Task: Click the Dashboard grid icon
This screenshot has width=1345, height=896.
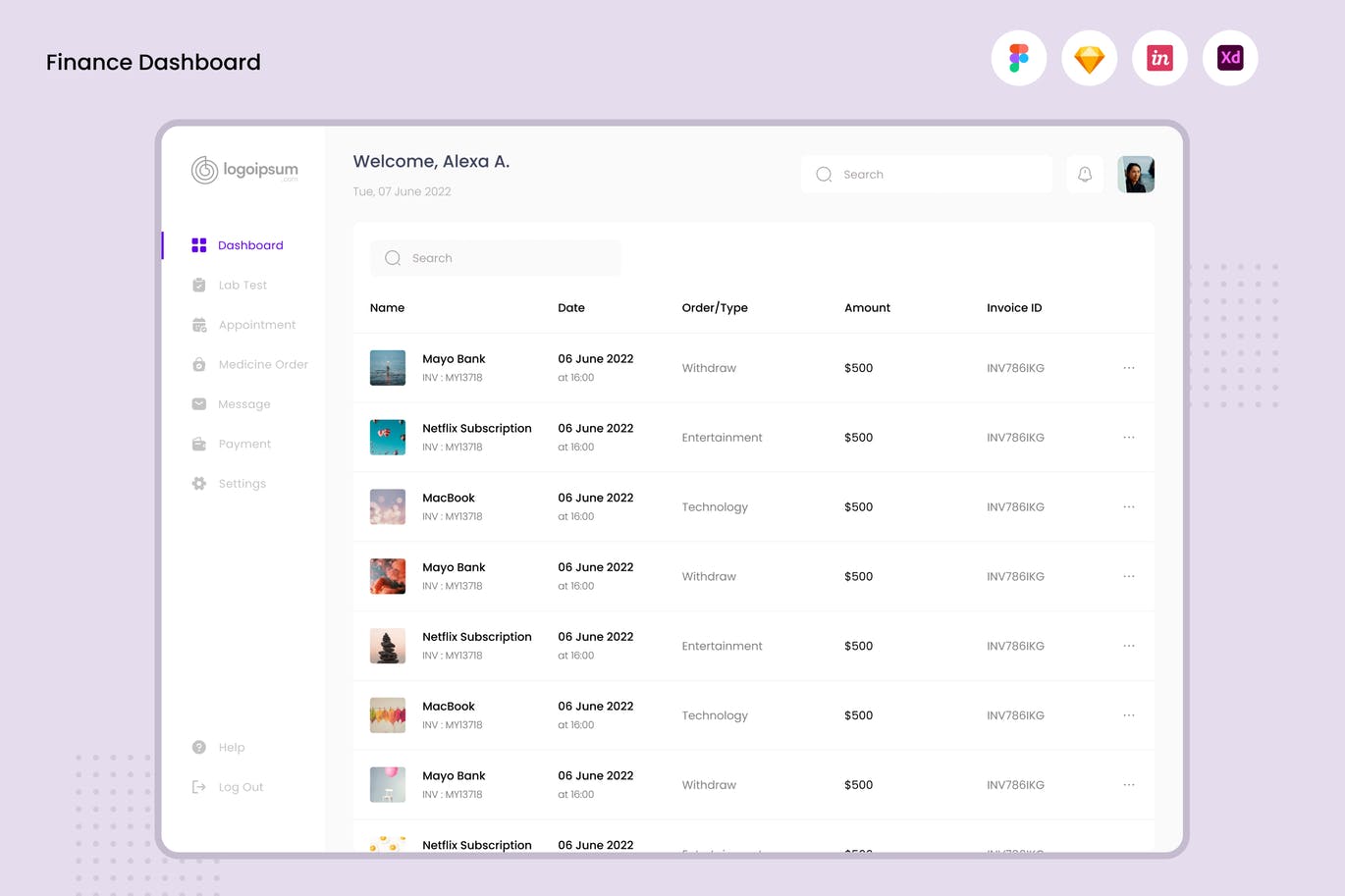Action: point(199,245)
